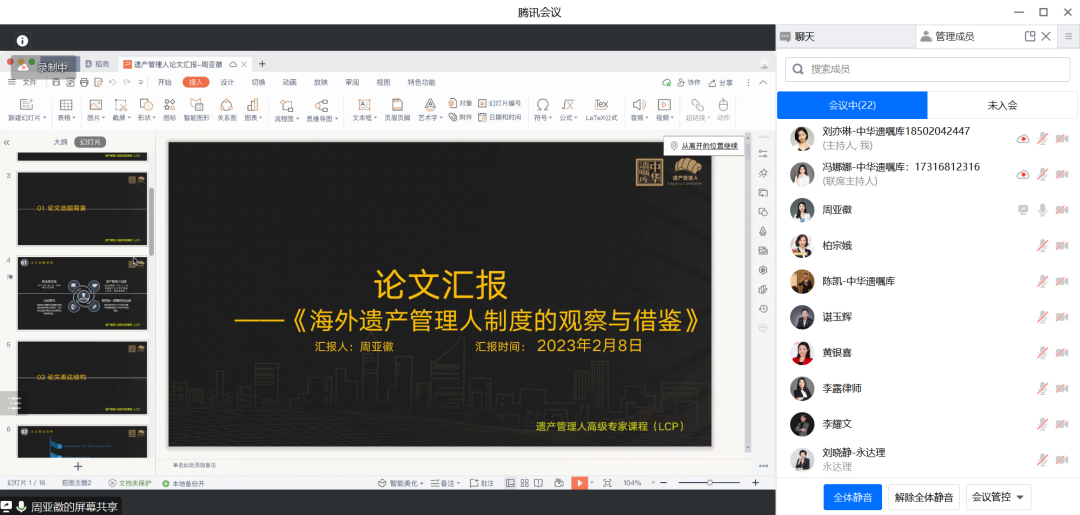
Task: Toggle microphone for 刘亦琳 host
Action: point(1043,138)
